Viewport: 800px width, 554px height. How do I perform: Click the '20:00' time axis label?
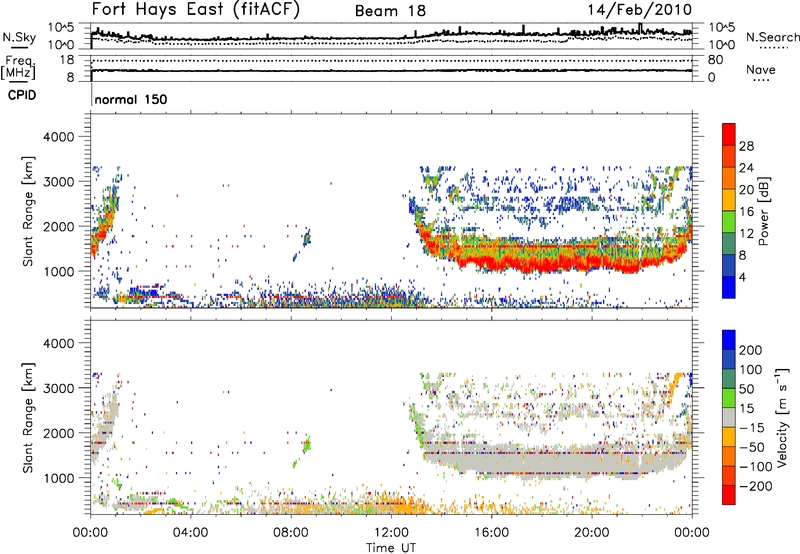591,533
